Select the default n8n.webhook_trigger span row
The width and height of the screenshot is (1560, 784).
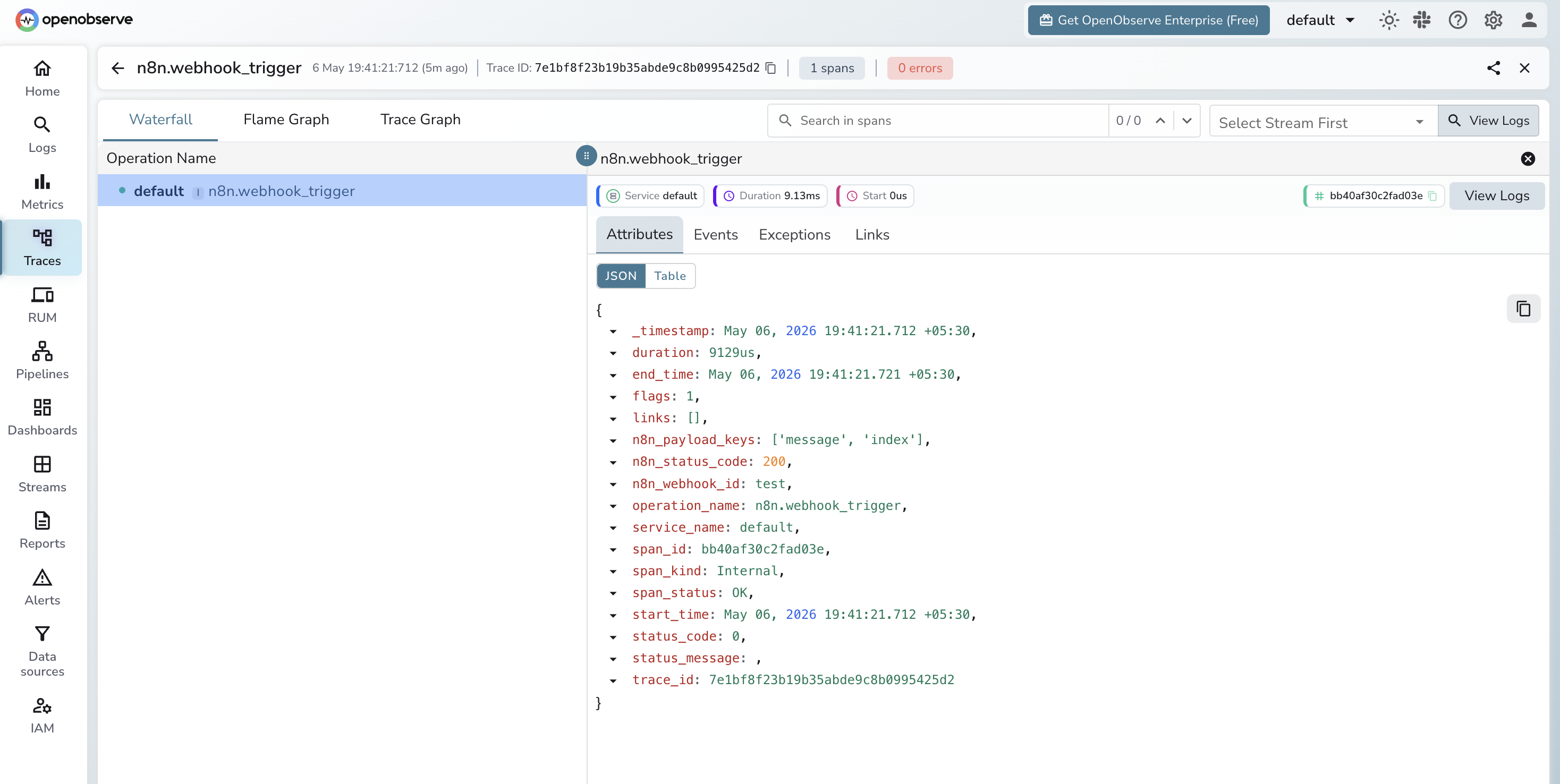pos(342,191)
